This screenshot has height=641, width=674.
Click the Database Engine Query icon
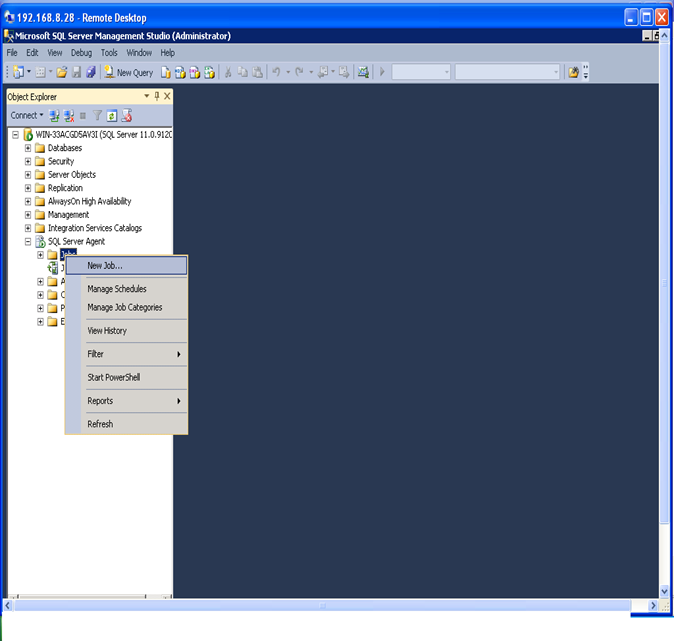tap(165, 73)
